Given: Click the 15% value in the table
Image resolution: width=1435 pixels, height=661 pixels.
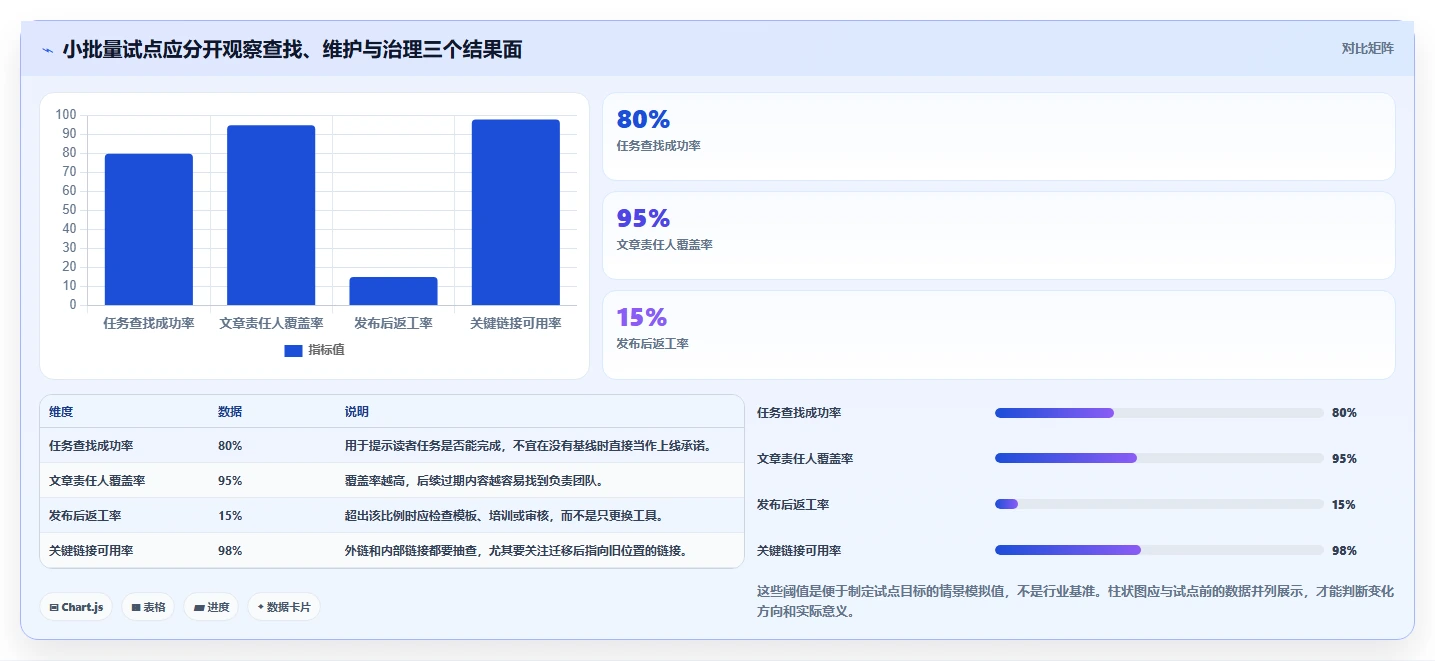Looking at the screenshot, I should [x=230, y=516].
